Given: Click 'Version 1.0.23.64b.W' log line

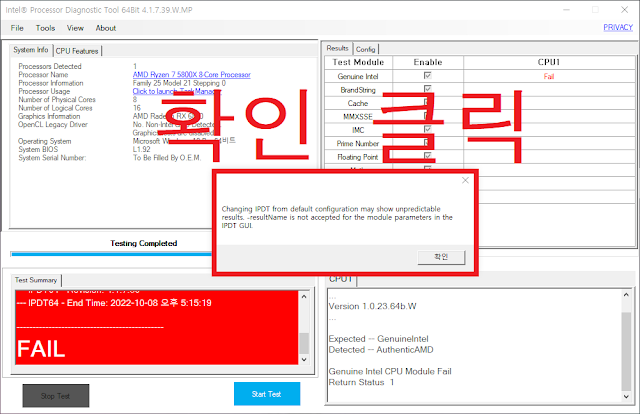Looking at the screenshot, I should (x=372, y=306).
